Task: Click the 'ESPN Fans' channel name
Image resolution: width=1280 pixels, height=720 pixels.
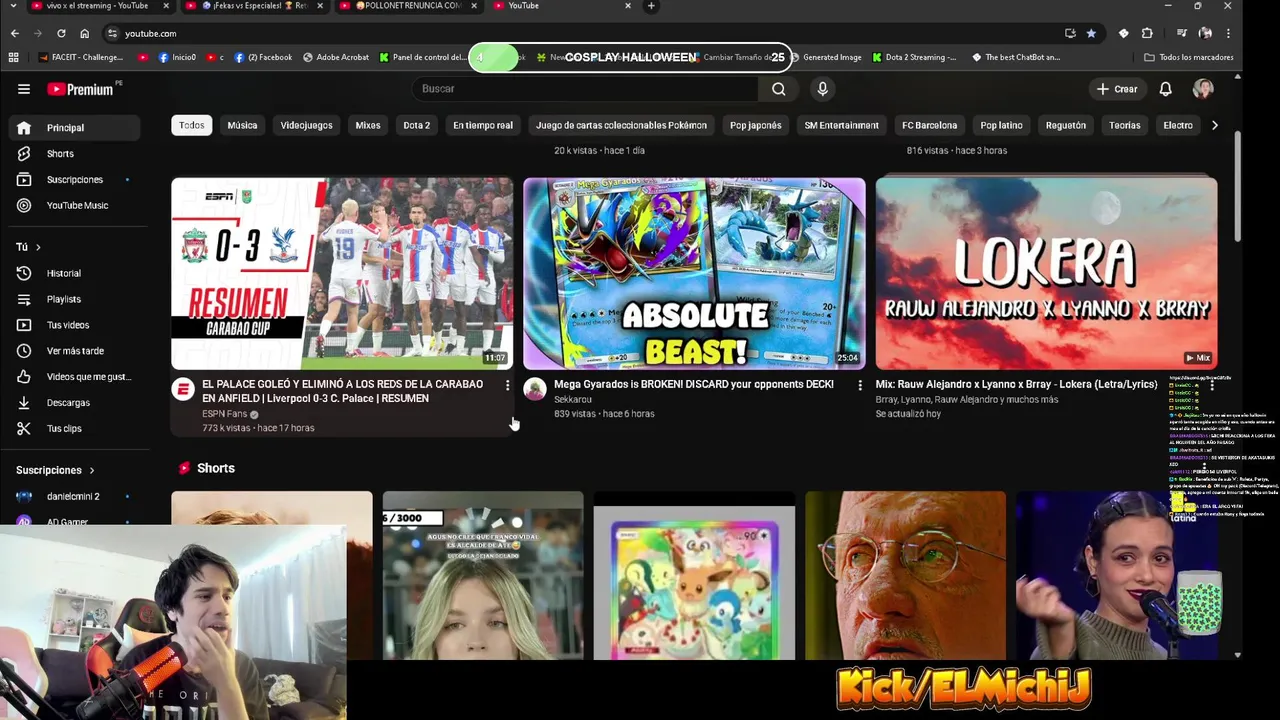Action: coord(224,414)
